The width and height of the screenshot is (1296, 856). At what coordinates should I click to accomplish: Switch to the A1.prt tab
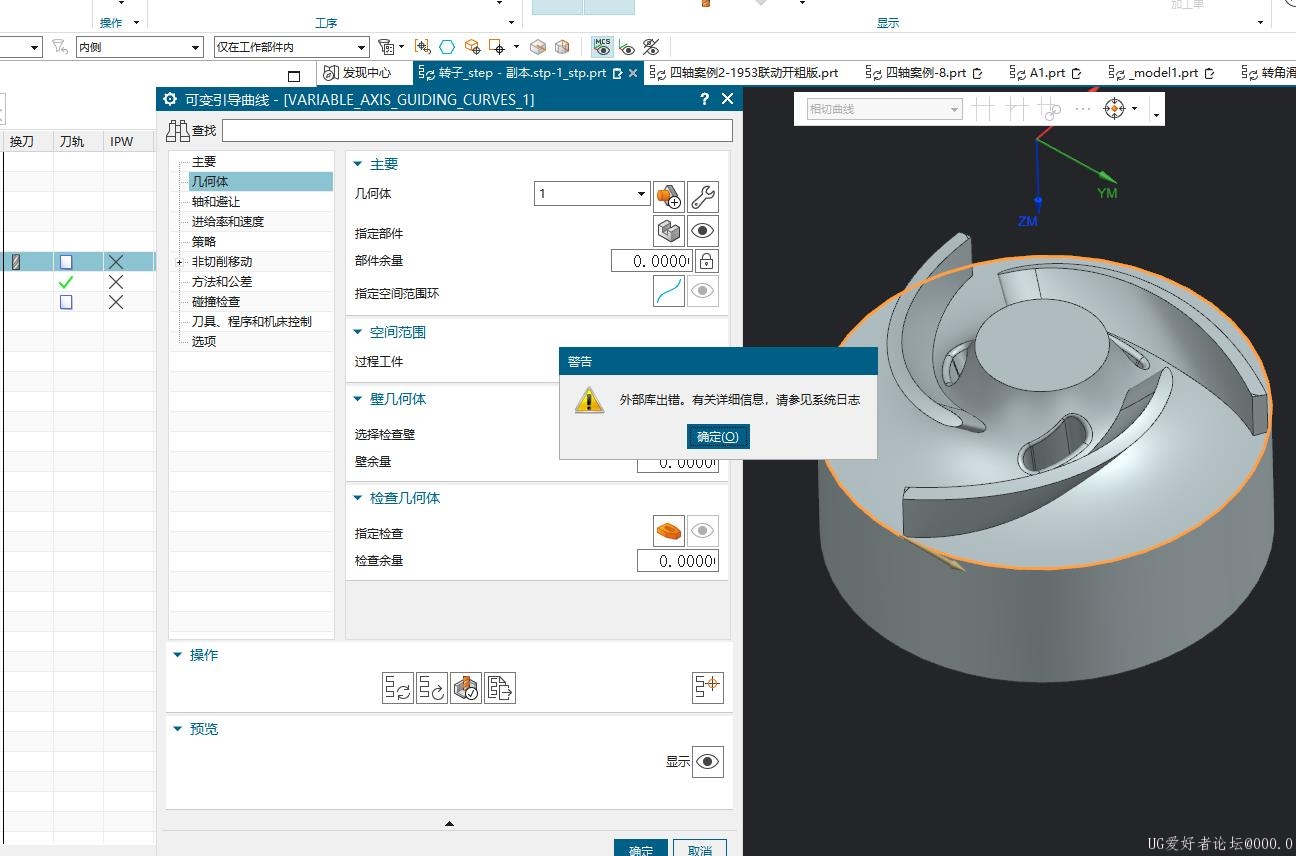pos(1047,73)
